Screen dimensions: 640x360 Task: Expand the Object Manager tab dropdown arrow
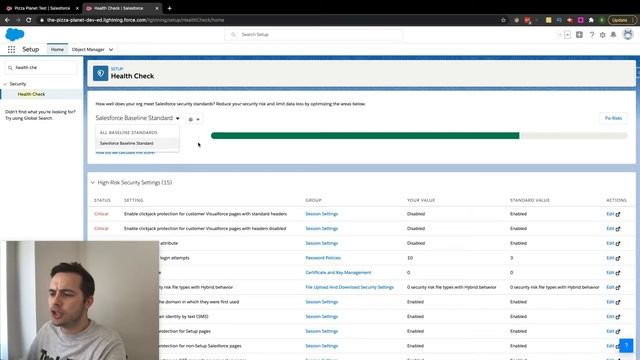pos(111,50)
